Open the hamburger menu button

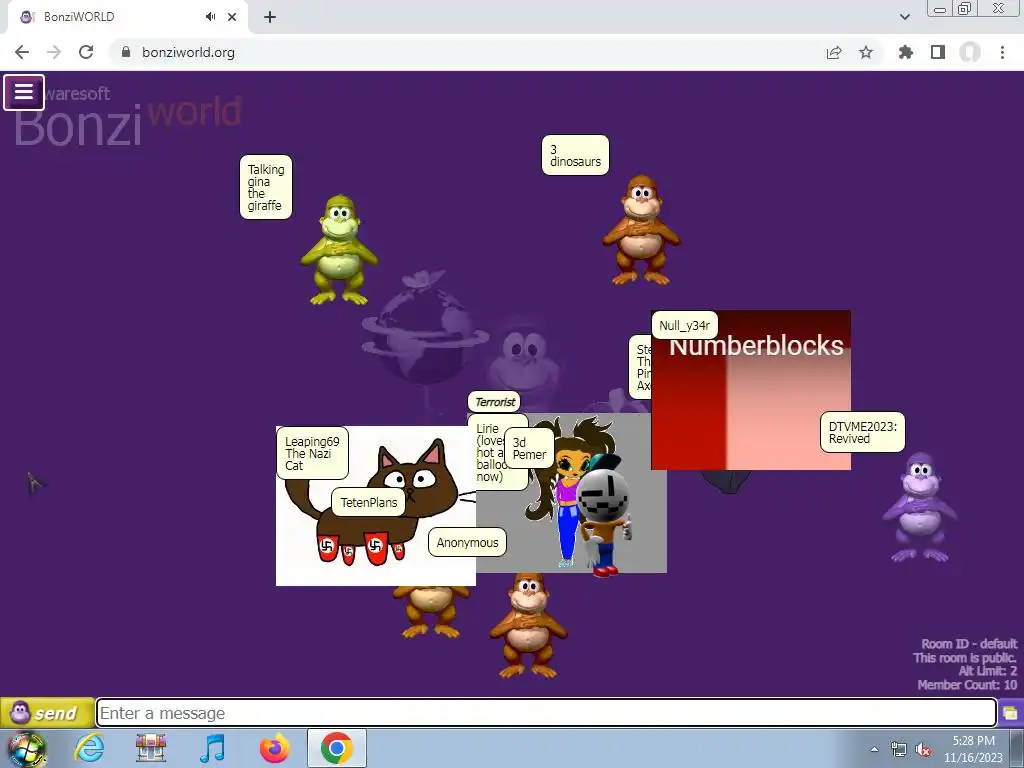24,92
